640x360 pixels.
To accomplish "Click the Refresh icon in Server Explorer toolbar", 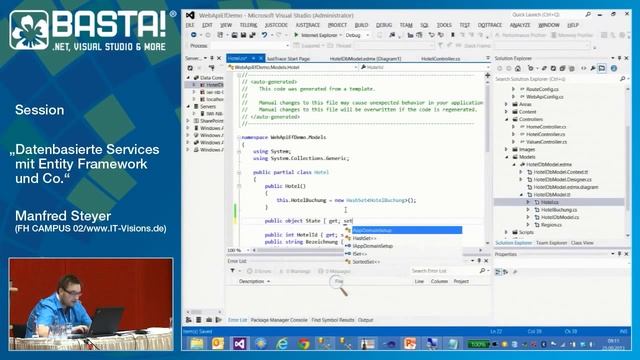I will pyautogui.click(x=190, y=68).
